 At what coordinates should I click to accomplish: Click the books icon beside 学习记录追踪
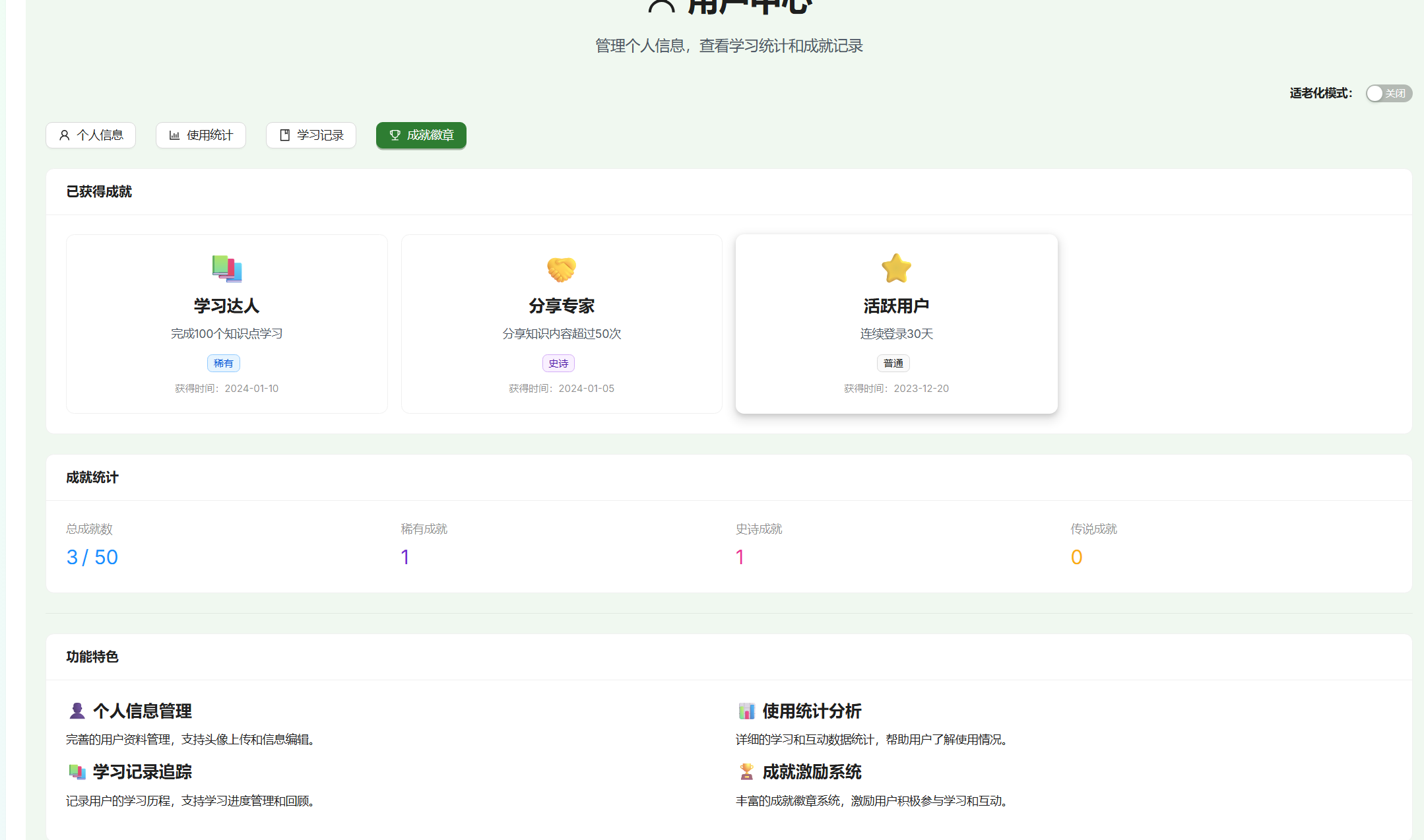[77, 771]
